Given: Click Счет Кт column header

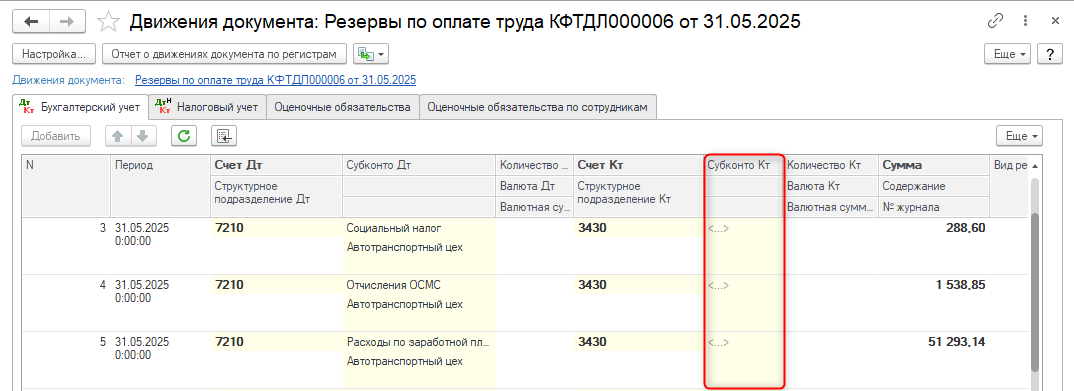Looking at the screenshot, I should pyautogui.click(x=638, y=165).
